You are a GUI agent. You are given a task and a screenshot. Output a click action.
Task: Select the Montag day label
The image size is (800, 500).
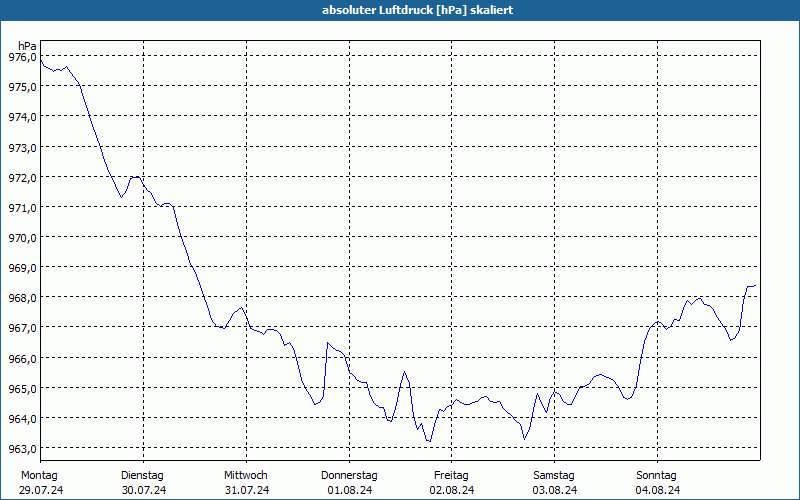tap(39, 476)
